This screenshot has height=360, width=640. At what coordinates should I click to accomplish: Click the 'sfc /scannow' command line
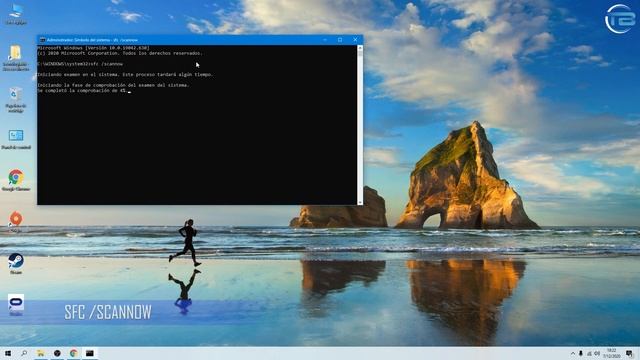80,64
